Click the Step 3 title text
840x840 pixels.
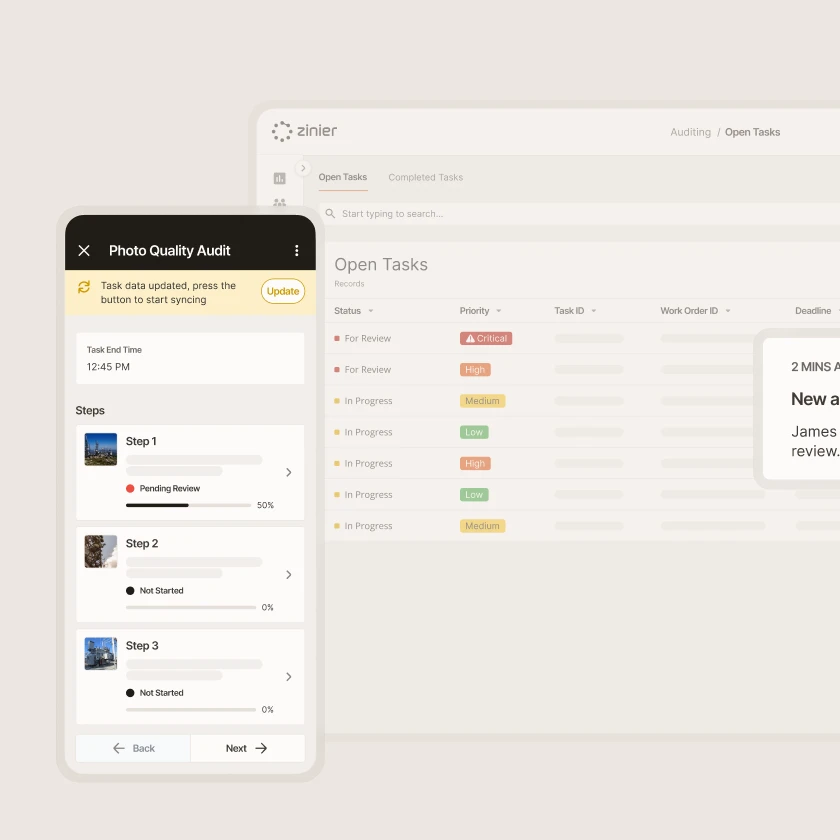(x=142, y=646)
